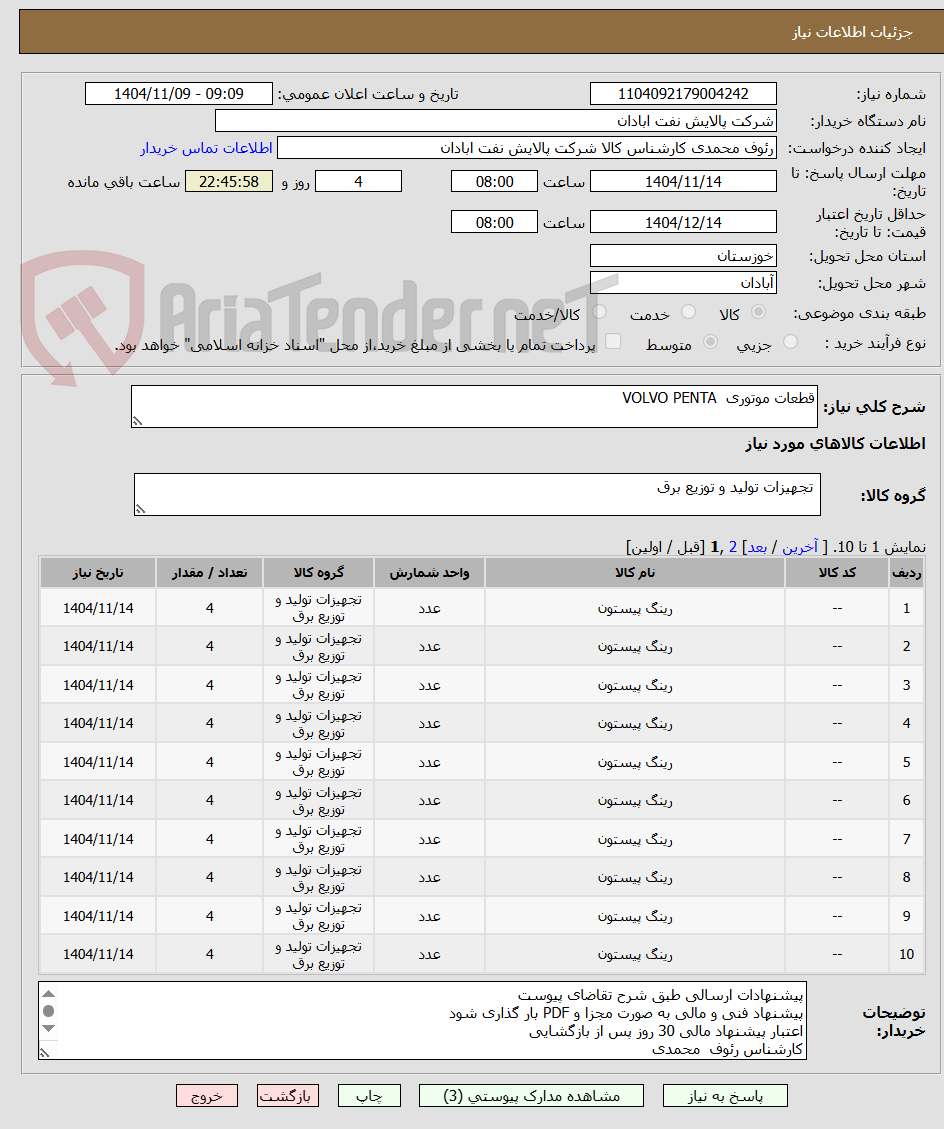Click the quantity cell in row 7

click(x=210, y=839)
